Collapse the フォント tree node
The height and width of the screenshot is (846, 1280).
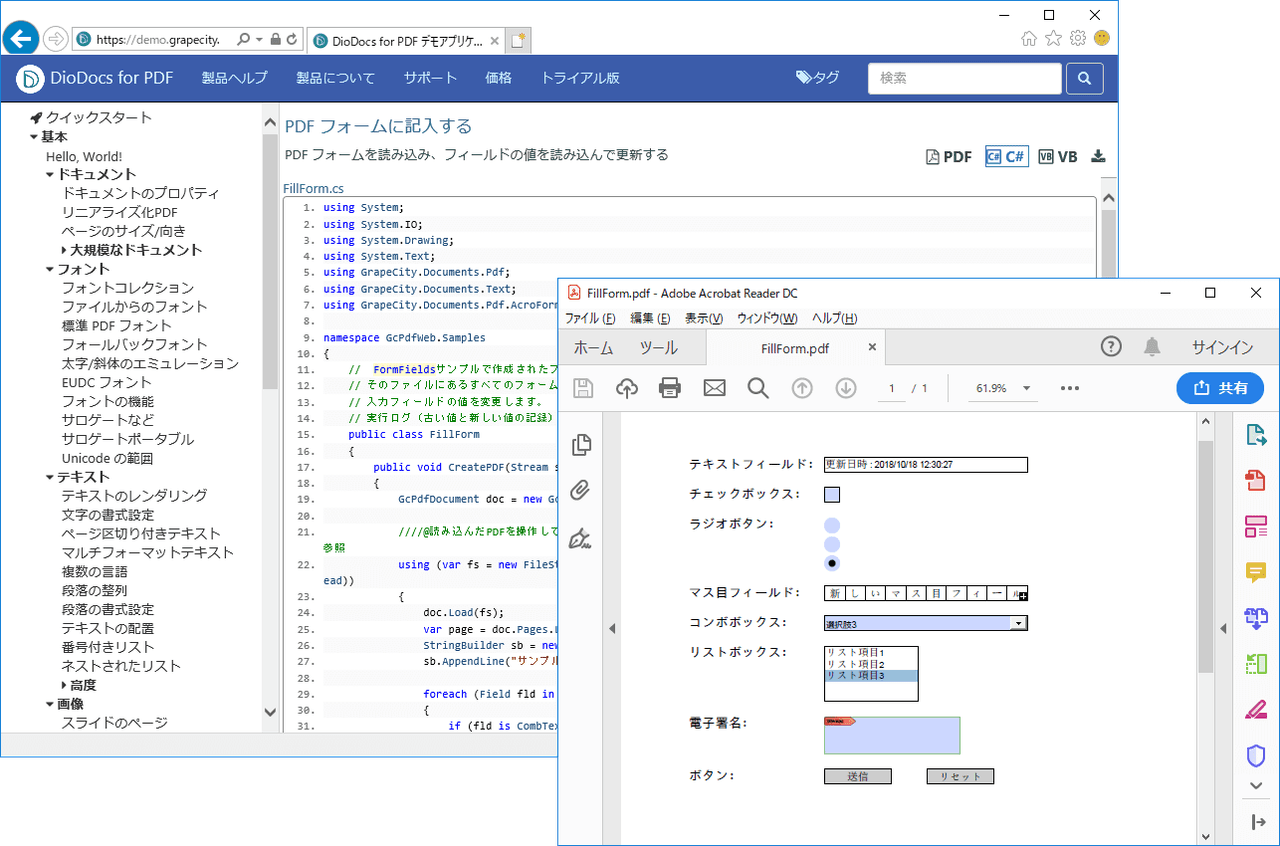tap(50, 269)
